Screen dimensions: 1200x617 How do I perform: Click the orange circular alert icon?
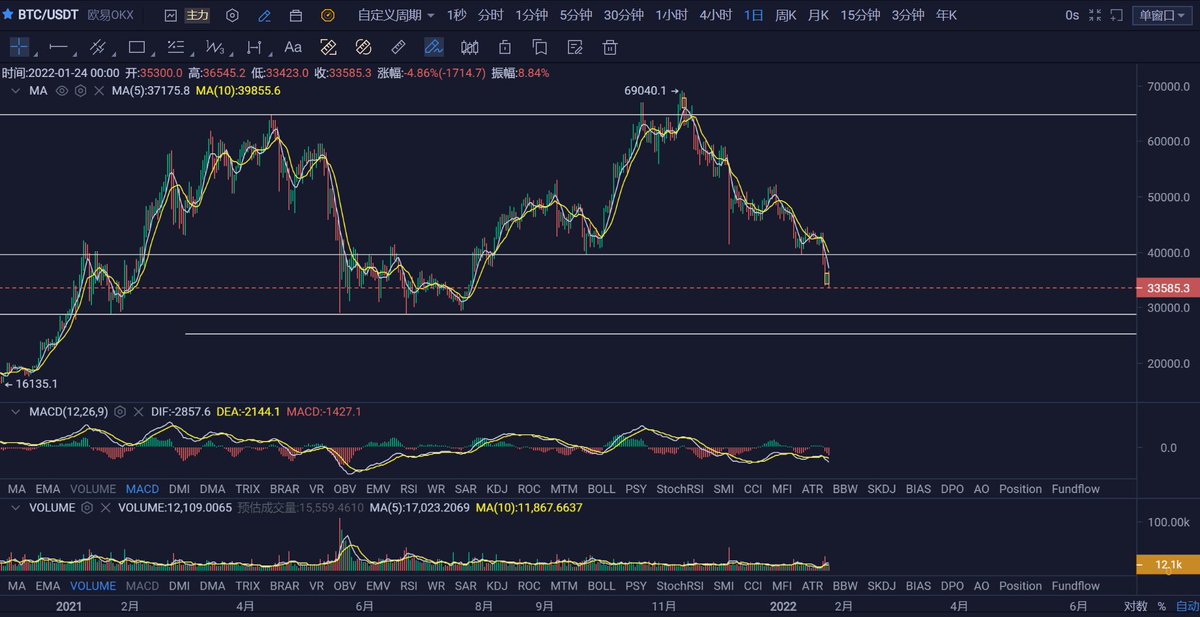pyautogui.click(x=328, y=16)
